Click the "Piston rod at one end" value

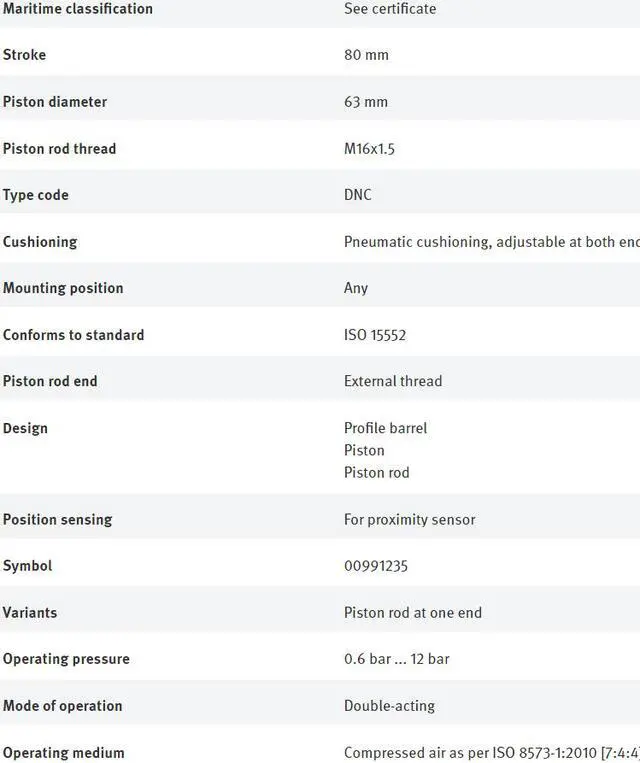point(413,613)
